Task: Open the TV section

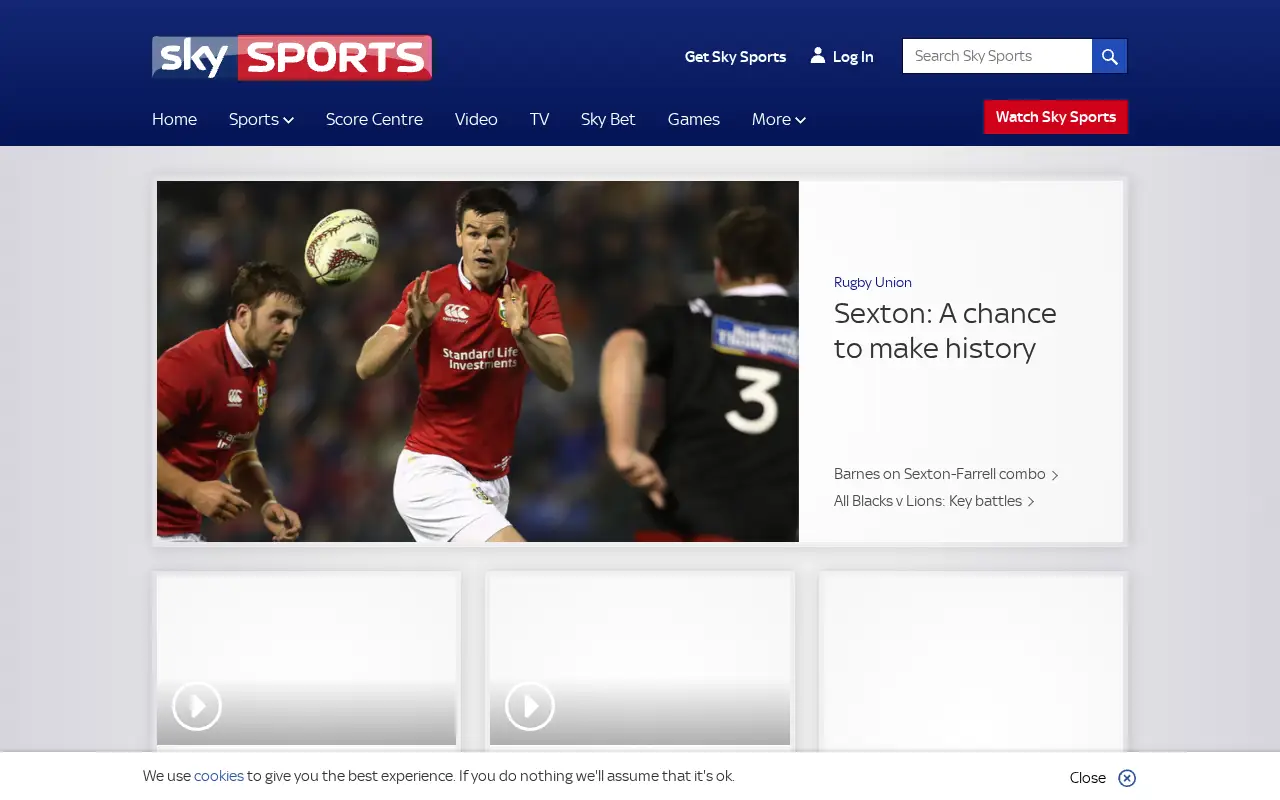Action: (x=539, y=119)
